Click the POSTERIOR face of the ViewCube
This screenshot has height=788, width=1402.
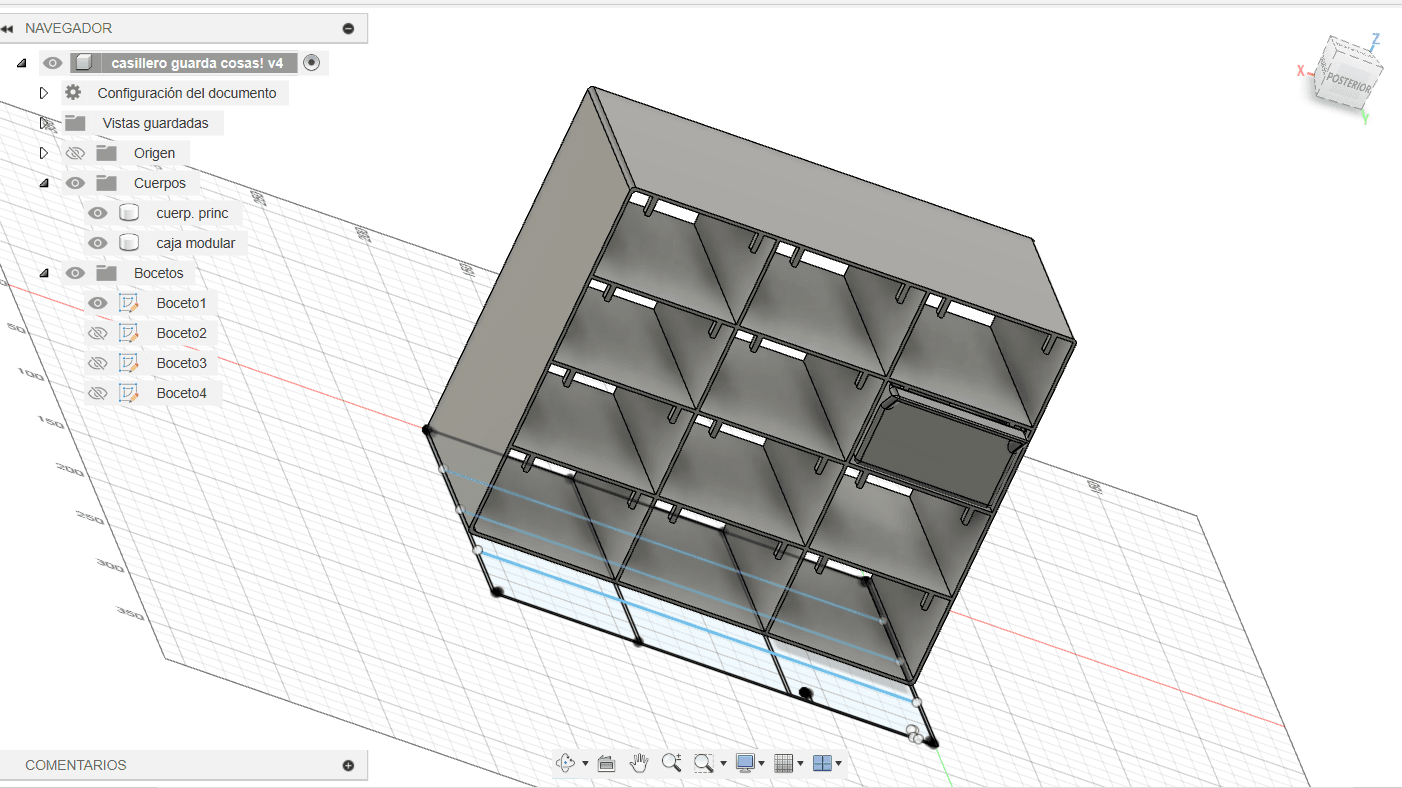coord(1348,85)
